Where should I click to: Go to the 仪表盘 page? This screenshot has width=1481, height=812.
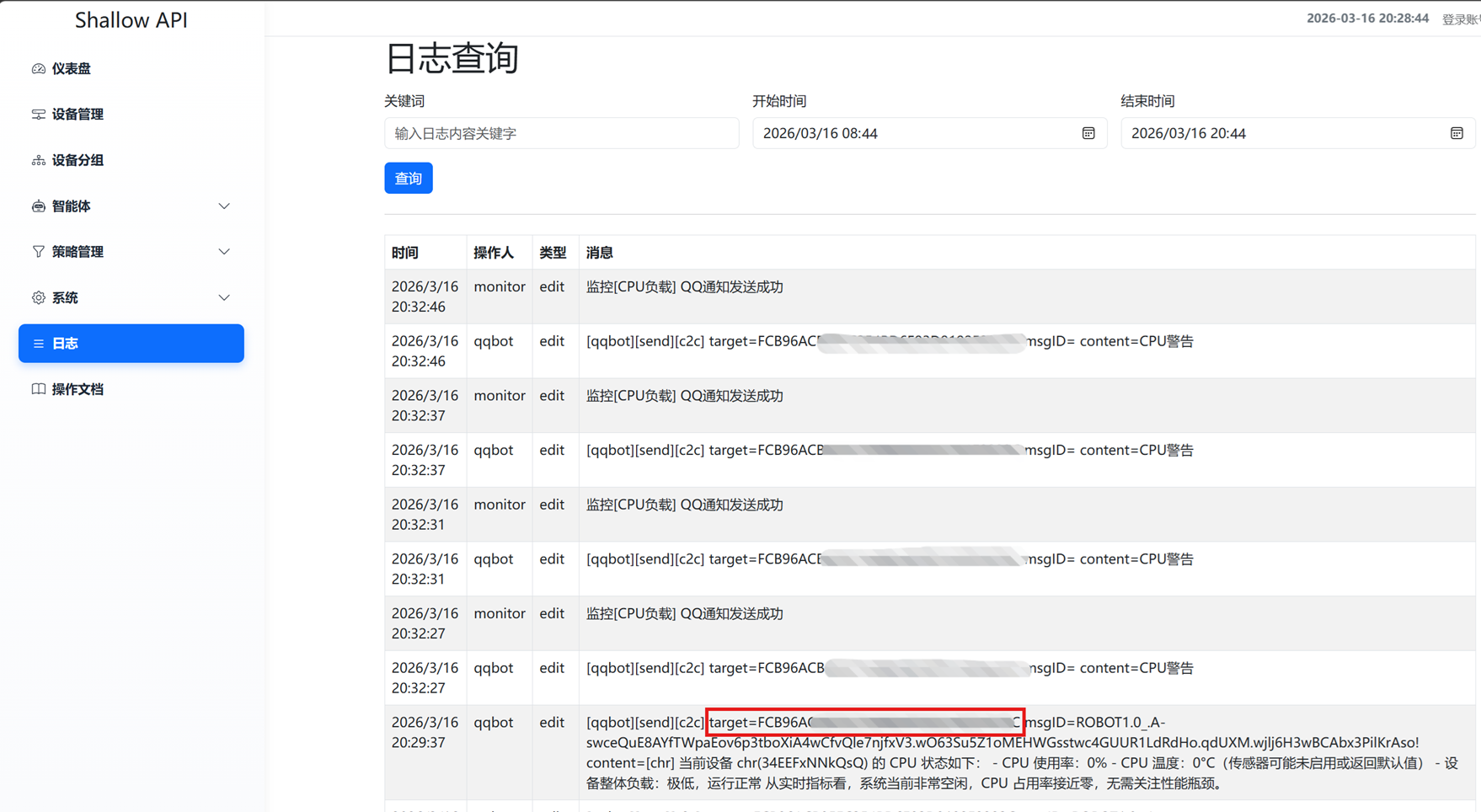(72, 69)
